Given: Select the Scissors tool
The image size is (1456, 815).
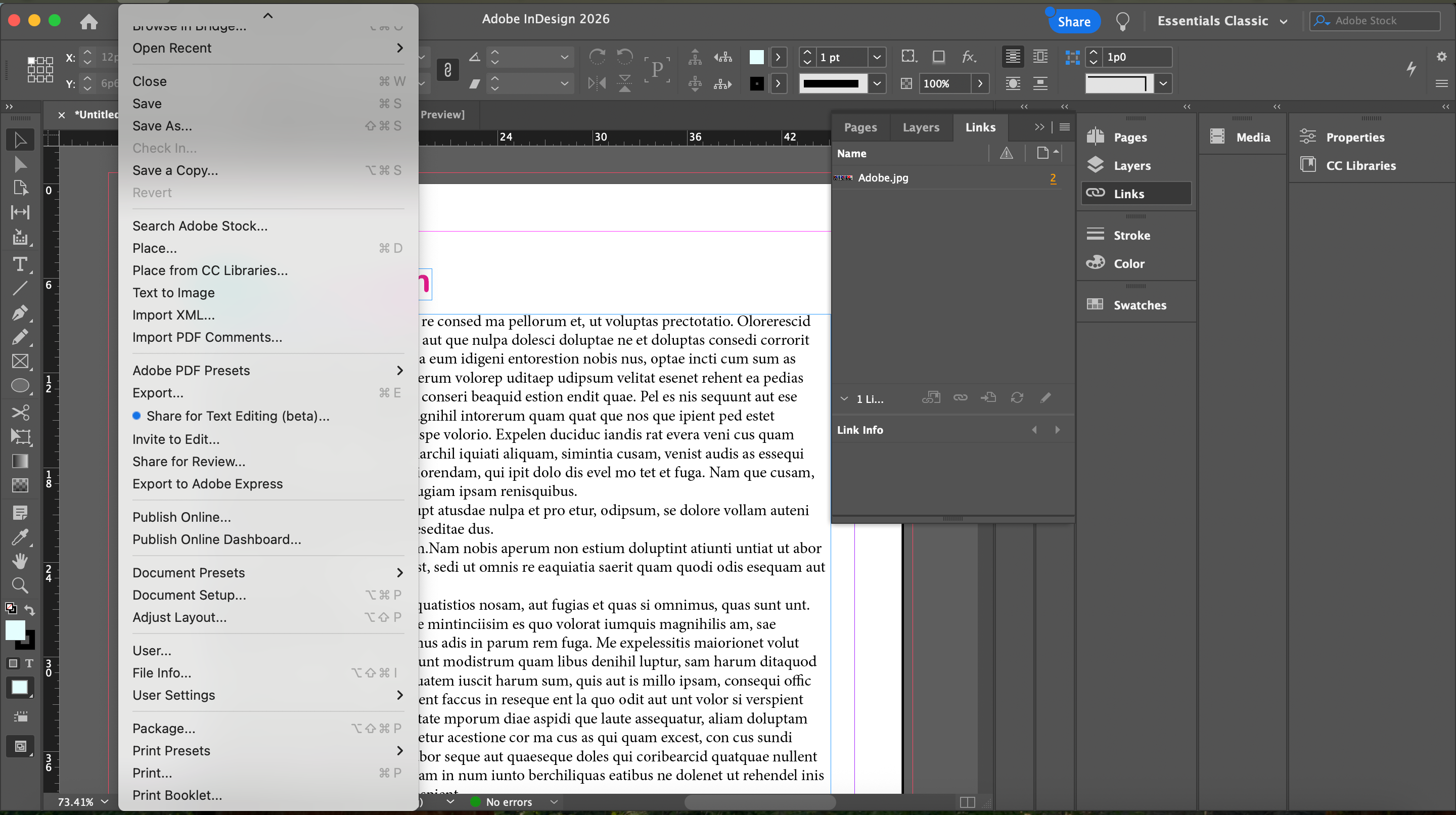Looking at the screenshot, I should pos(20,412).
